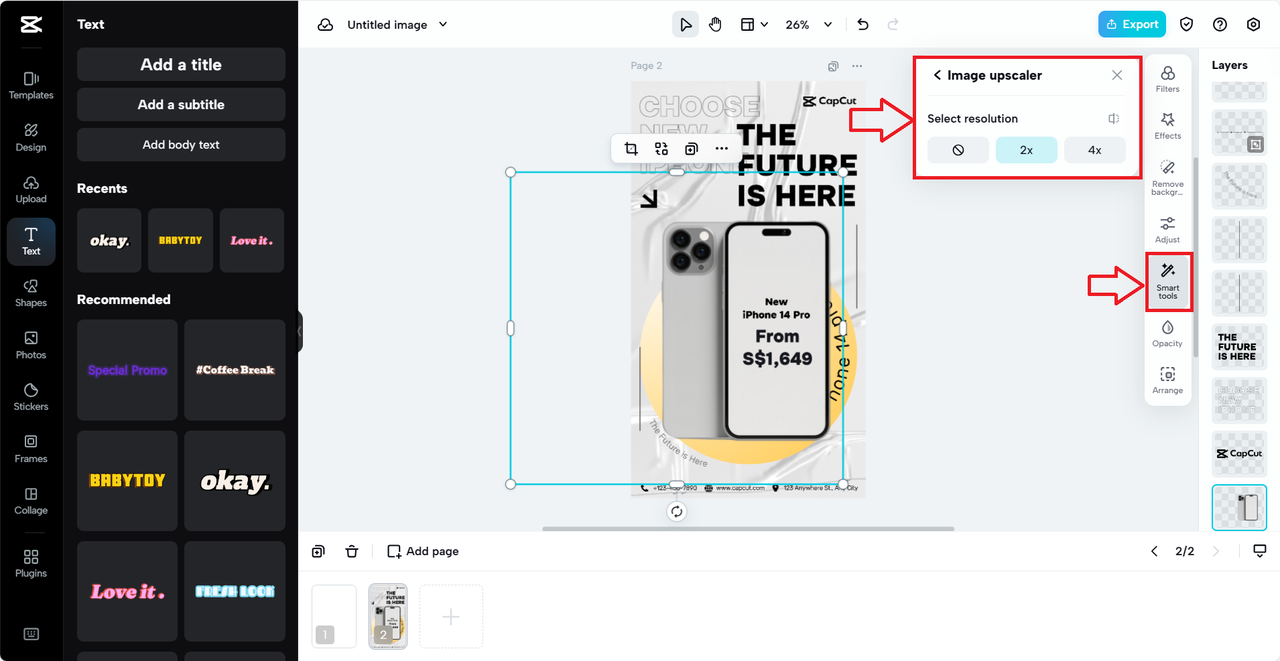1280x661 pixels.
Task: Open the Effects tool
Action: (1167, 126)
